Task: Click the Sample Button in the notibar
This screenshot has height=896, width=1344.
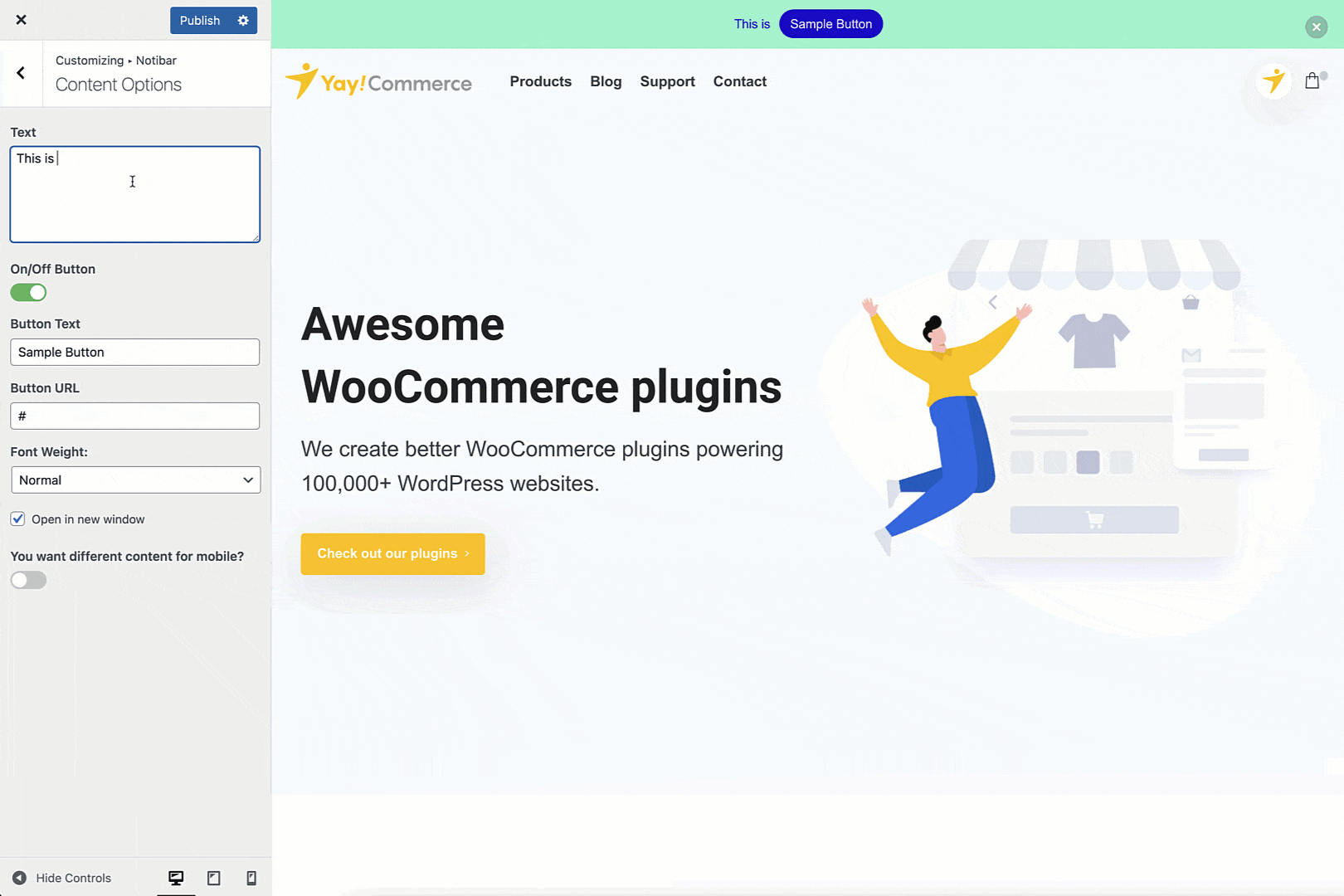Action: pyautogui.click(x=830, y=24)
